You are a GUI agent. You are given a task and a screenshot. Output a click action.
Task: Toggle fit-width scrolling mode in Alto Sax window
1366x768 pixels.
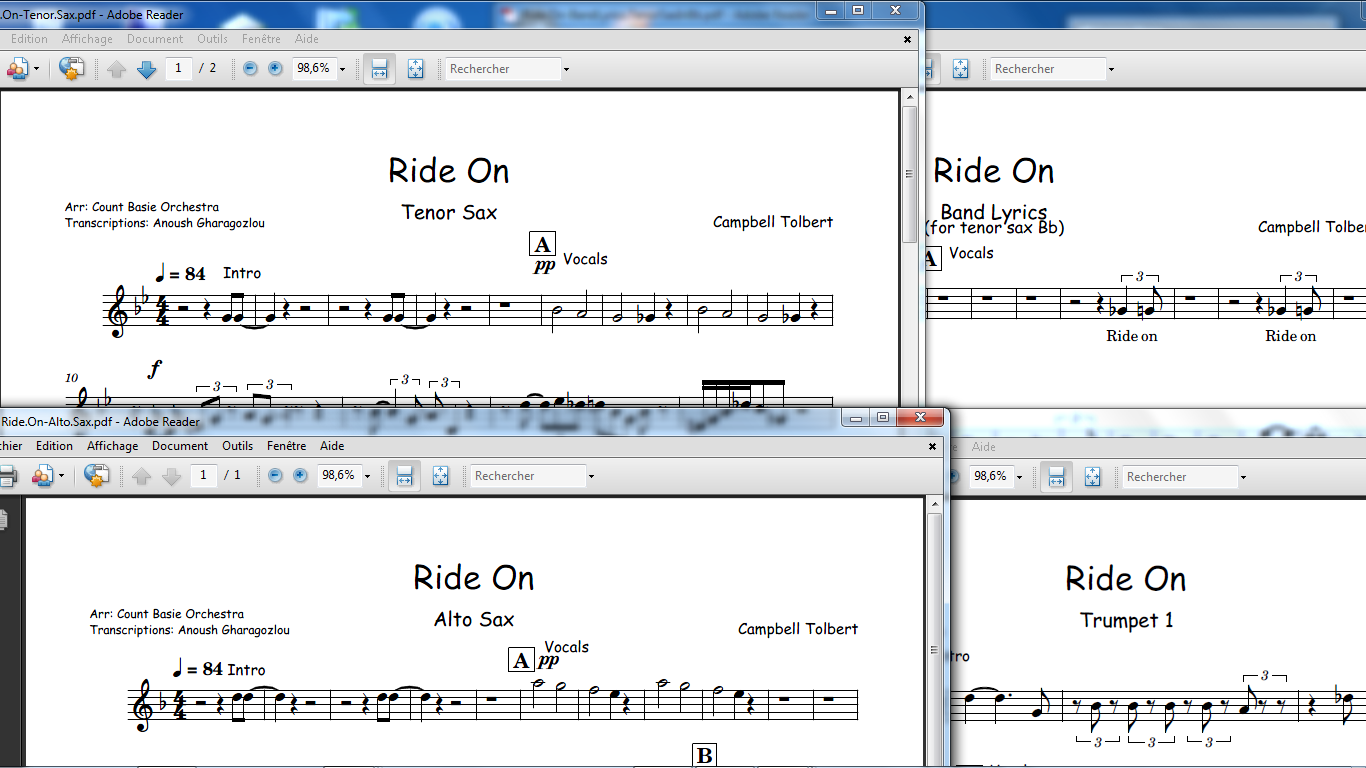tap(404, 476)
